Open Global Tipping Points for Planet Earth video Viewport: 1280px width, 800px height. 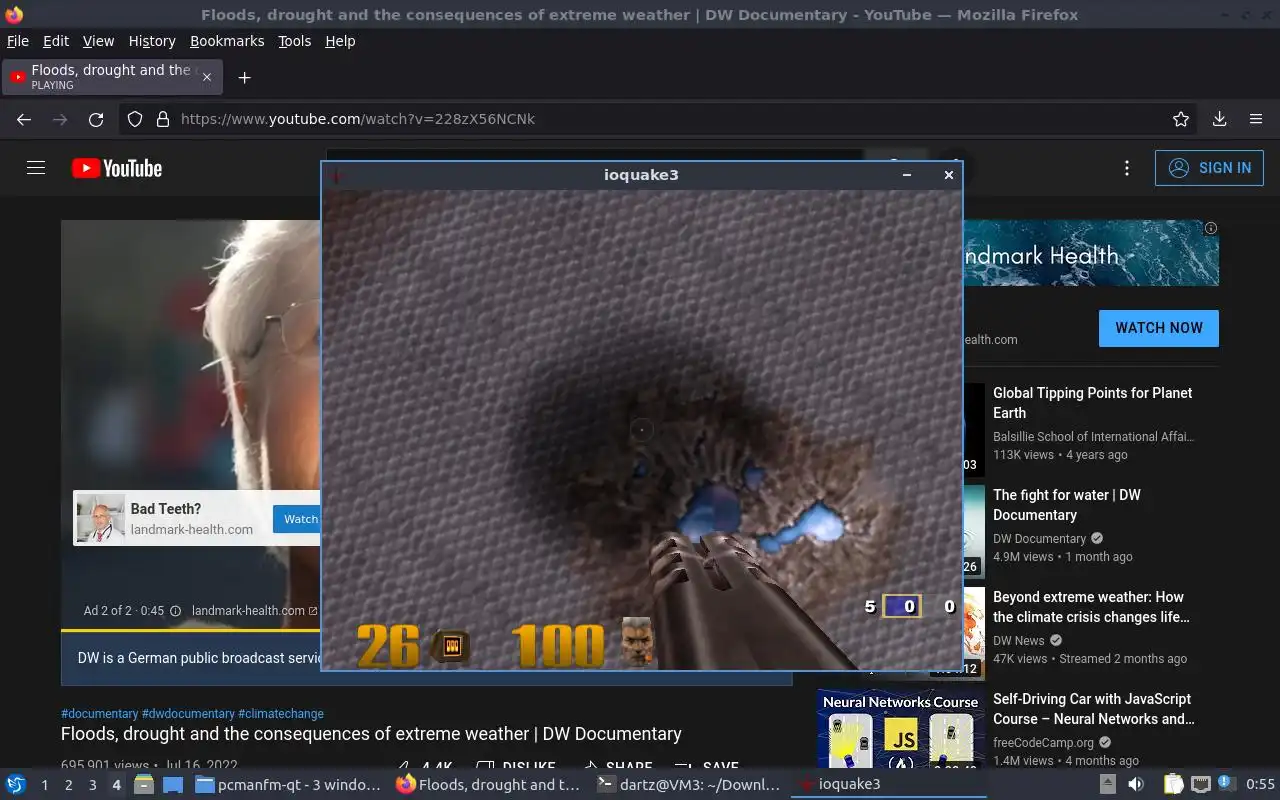1093,403
